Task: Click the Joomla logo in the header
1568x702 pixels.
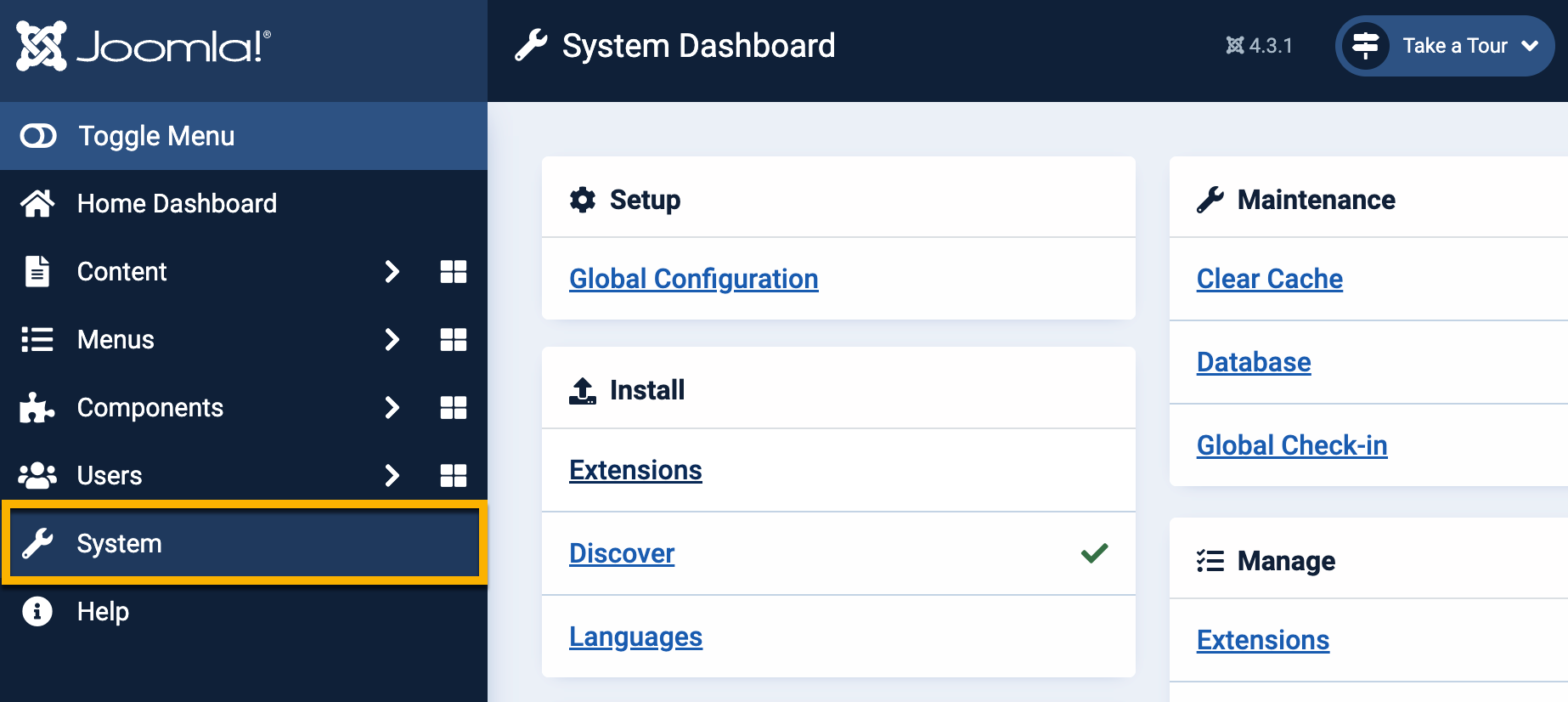Action: (x=143, y=46)
